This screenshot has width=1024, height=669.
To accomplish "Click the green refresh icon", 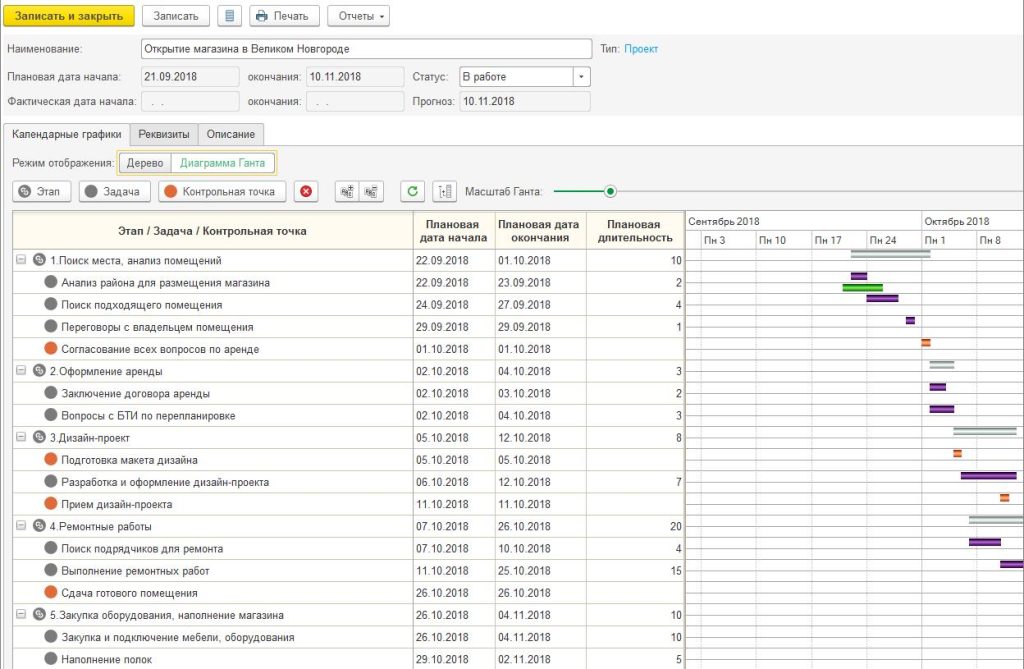I will [411, 191].
